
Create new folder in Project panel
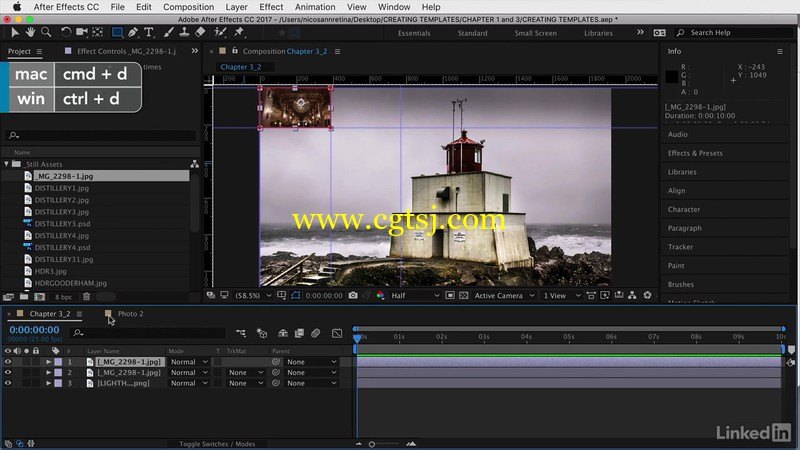pyautogui.click(x=24, y=296)
